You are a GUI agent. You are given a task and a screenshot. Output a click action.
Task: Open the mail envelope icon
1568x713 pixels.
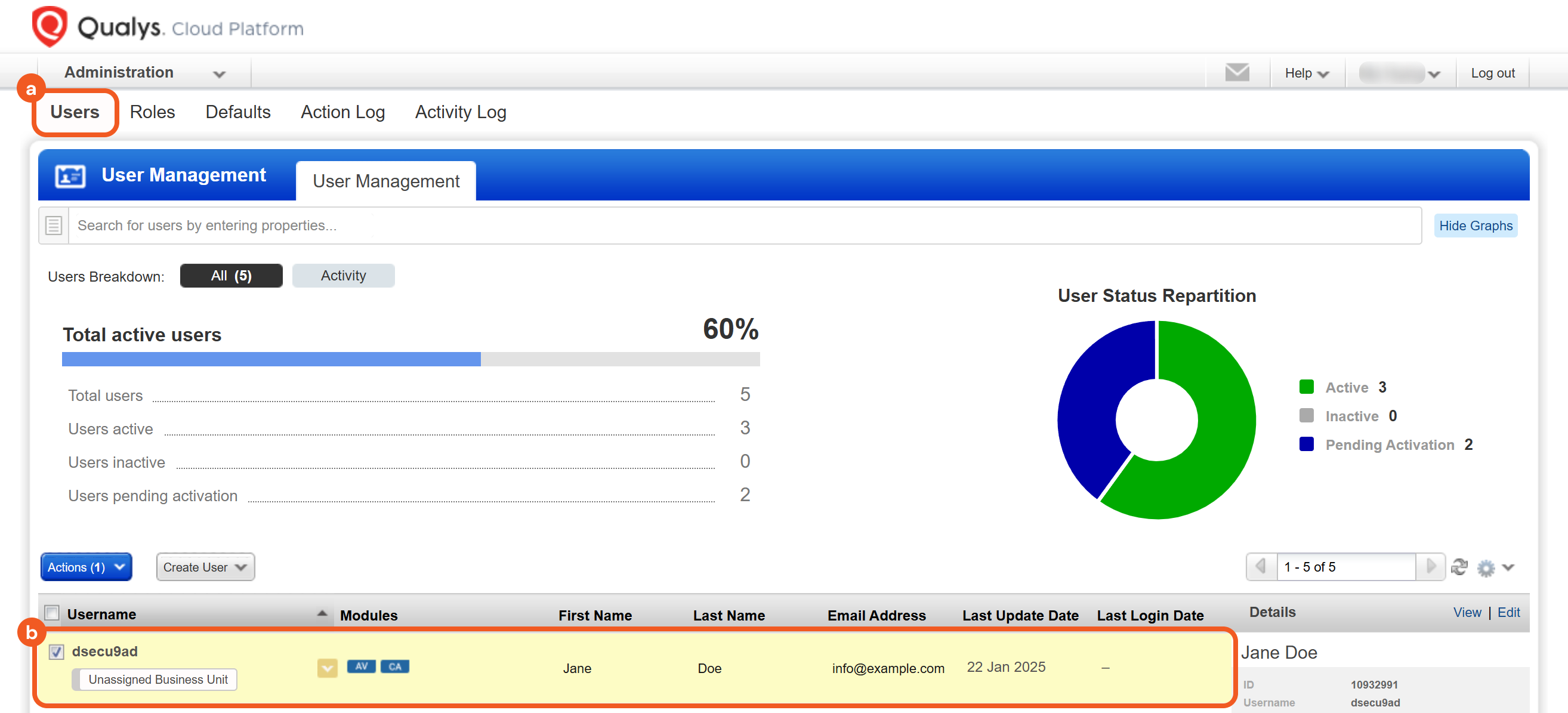(x=1236, y=72)
